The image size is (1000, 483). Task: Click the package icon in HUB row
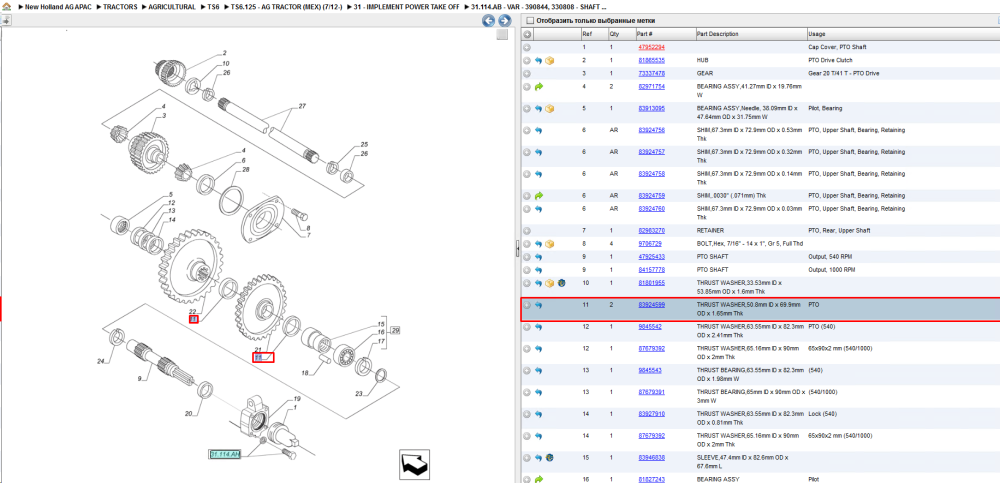point(550,61)
